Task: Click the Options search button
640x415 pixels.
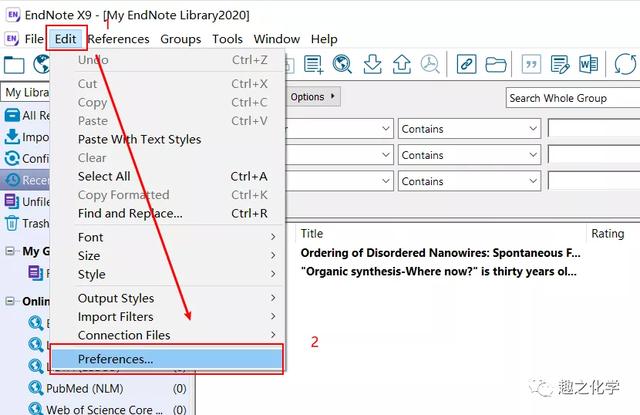Action: [313, 97]
